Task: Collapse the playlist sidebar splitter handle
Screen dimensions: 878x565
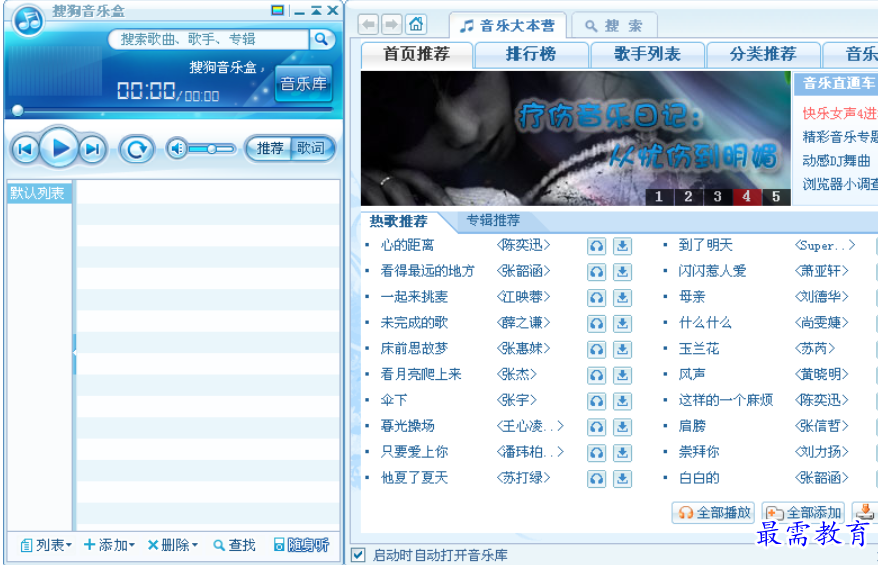Action: click(x=74, y=353)
